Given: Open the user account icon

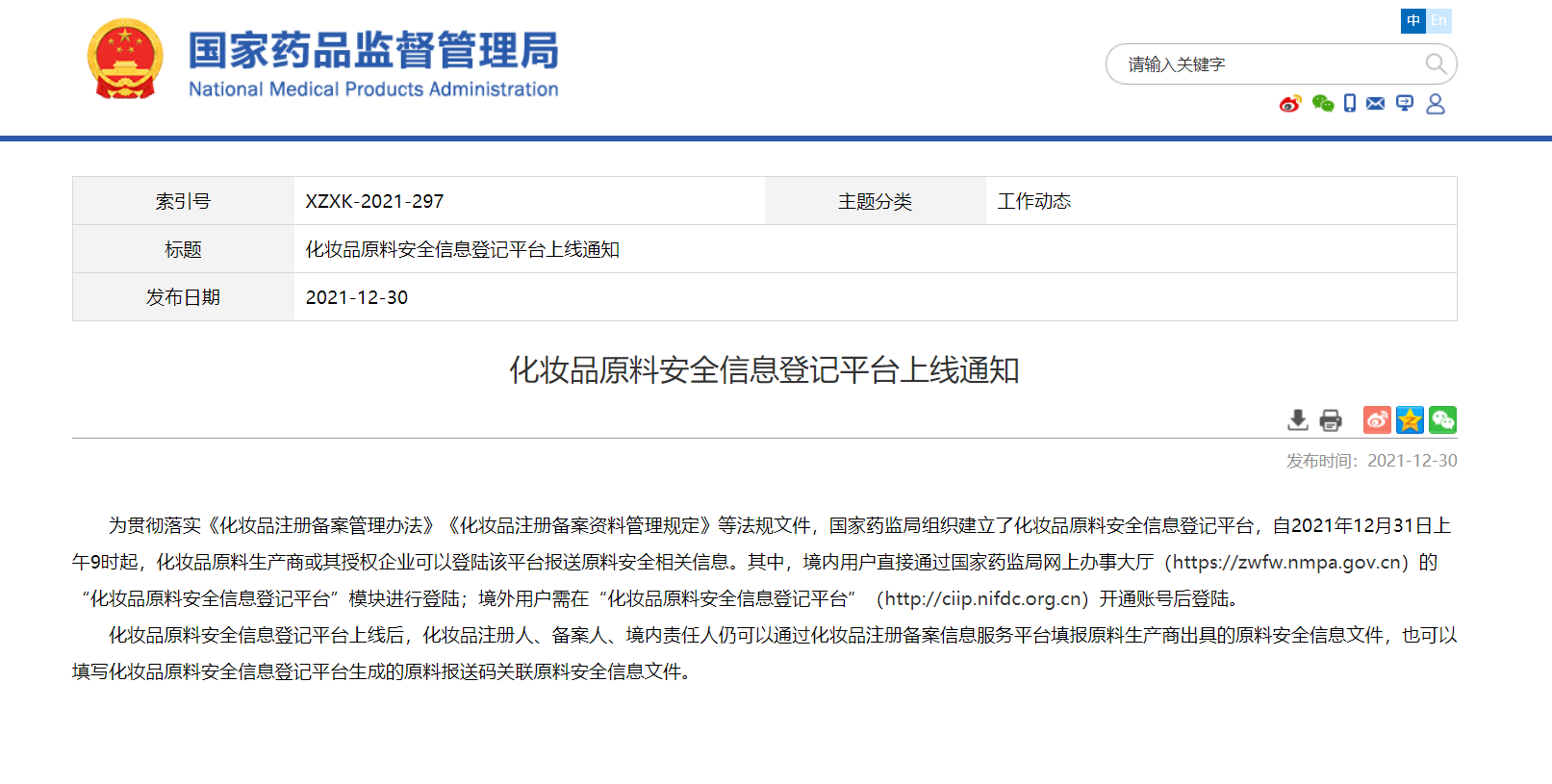Looking at the screenshot, I should 1436,104.
